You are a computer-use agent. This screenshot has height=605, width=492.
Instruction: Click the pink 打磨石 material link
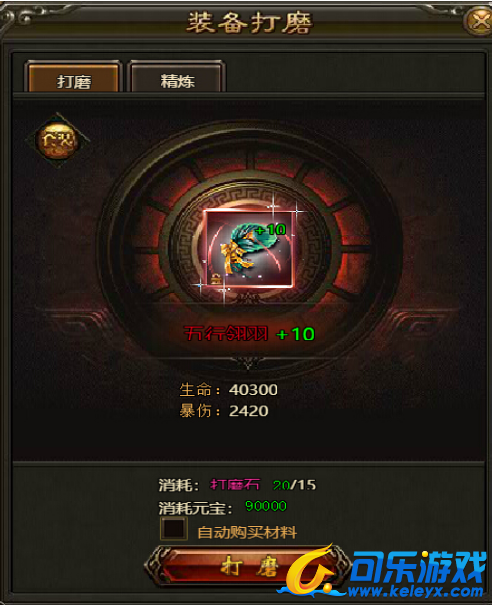235,485
